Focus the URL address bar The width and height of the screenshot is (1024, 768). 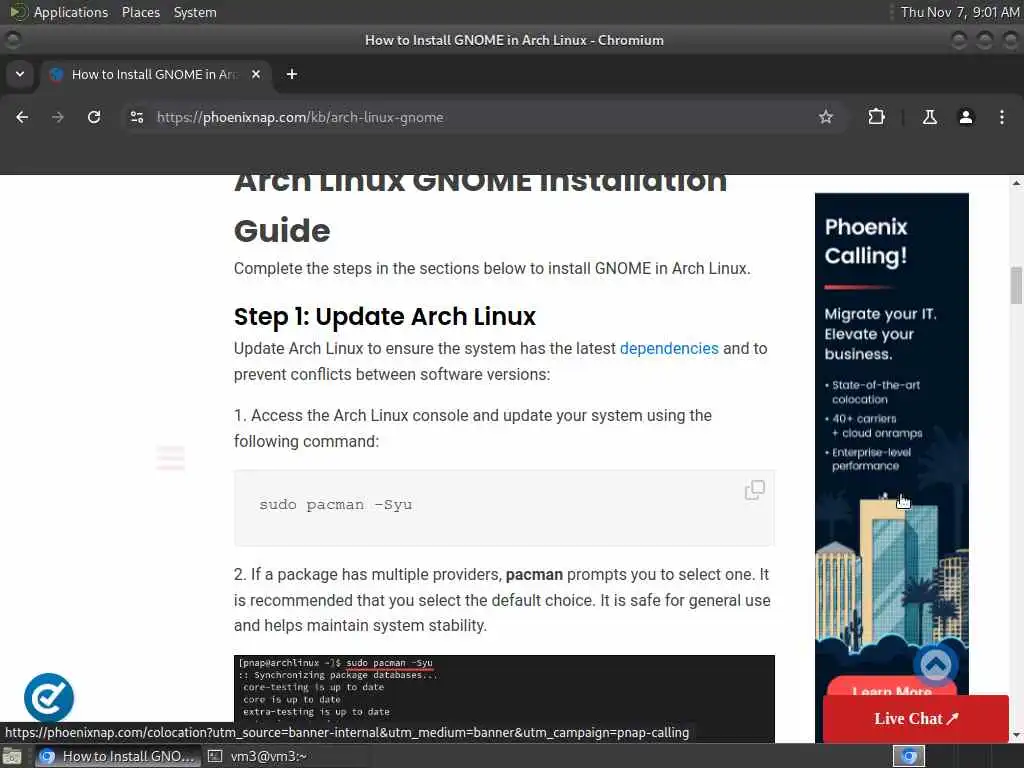483,118
